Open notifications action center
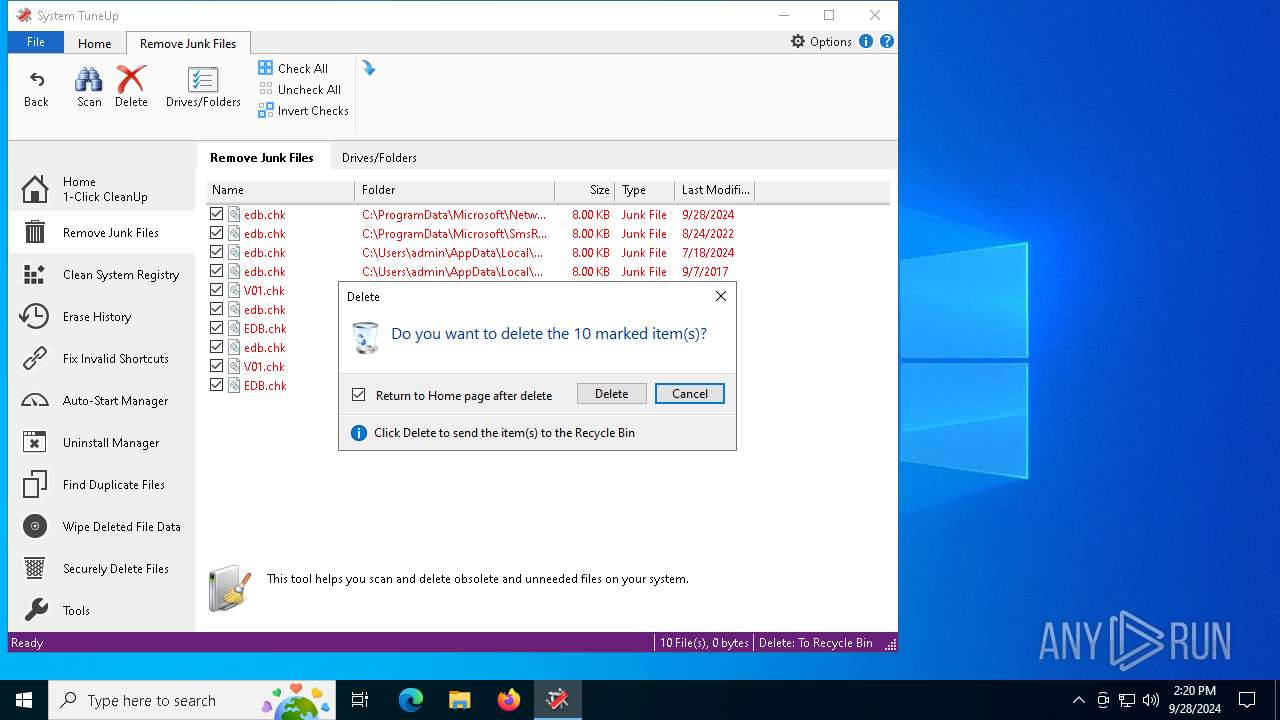Viewport: 1280px width, 720px height. [1247, 700]
